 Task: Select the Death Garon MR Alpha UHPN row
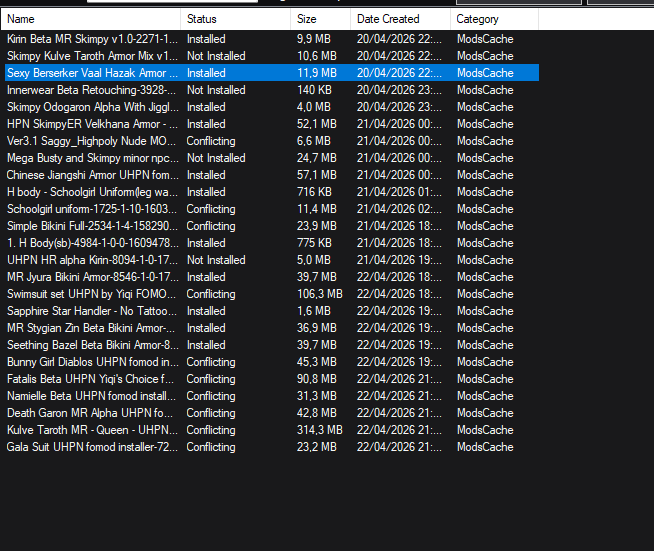272,413
